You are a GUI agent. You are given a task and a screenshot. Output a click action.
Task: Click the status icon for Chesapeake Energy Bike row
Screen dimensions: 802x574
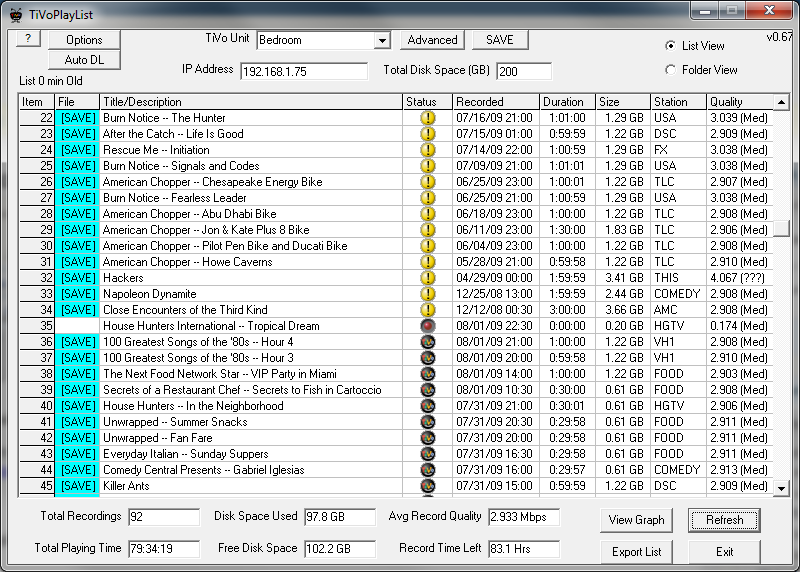coord(428,182)
